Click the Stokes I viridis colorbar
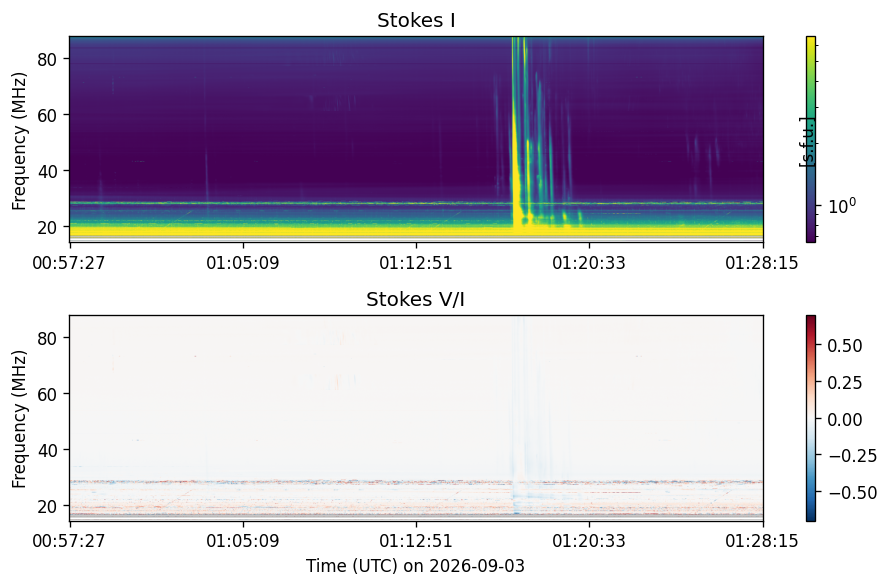Image resolution: width=889 pixels, height=587 pixels. coord(811,140)
